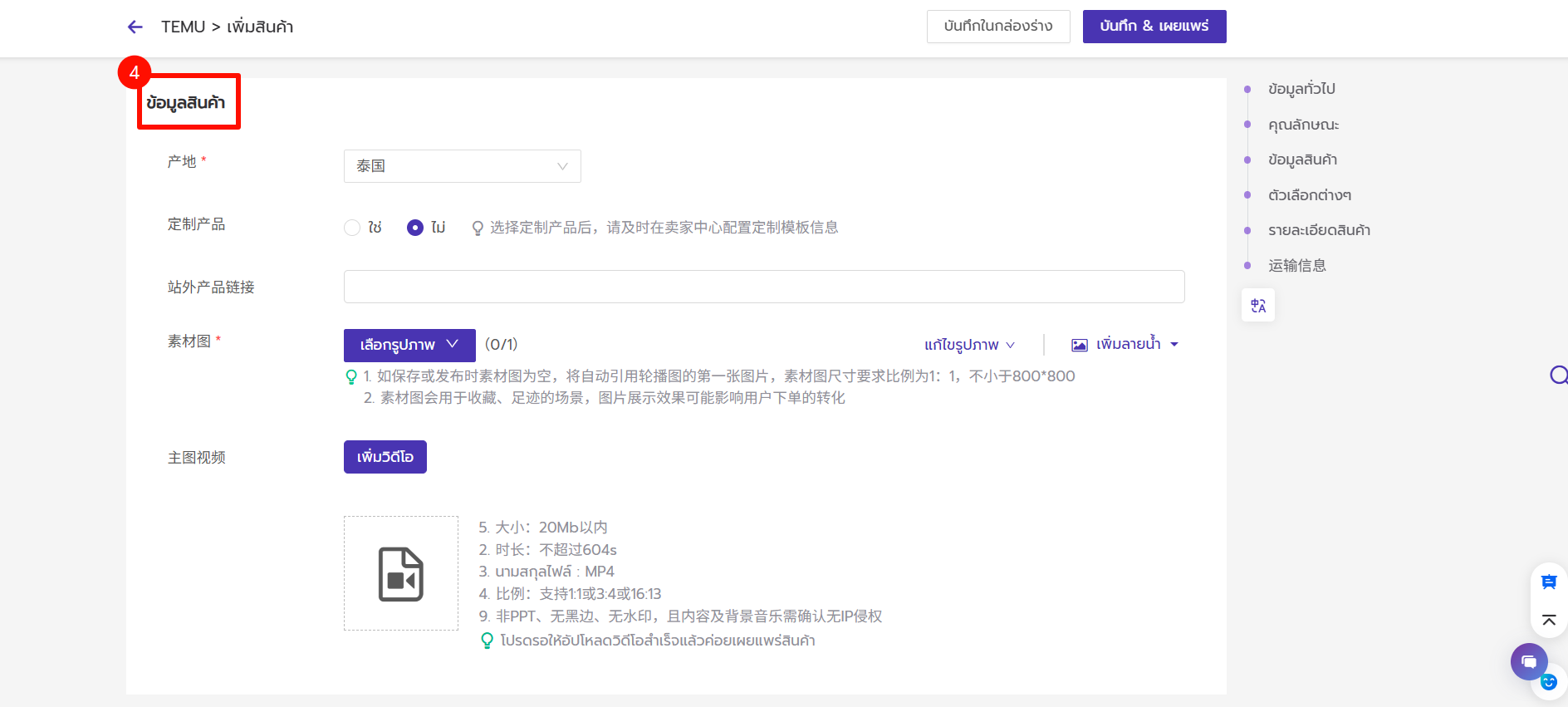Click the 素材图 field label
This screenshot has height=707, width=1568.
click(189, 341)
